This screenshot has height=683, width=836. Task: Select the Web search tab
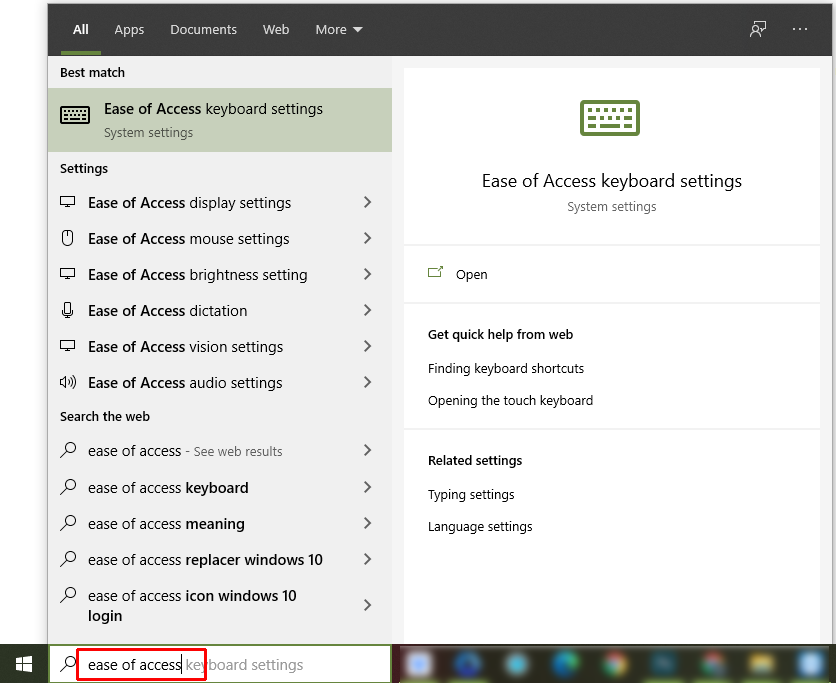[x=276, y=30]
